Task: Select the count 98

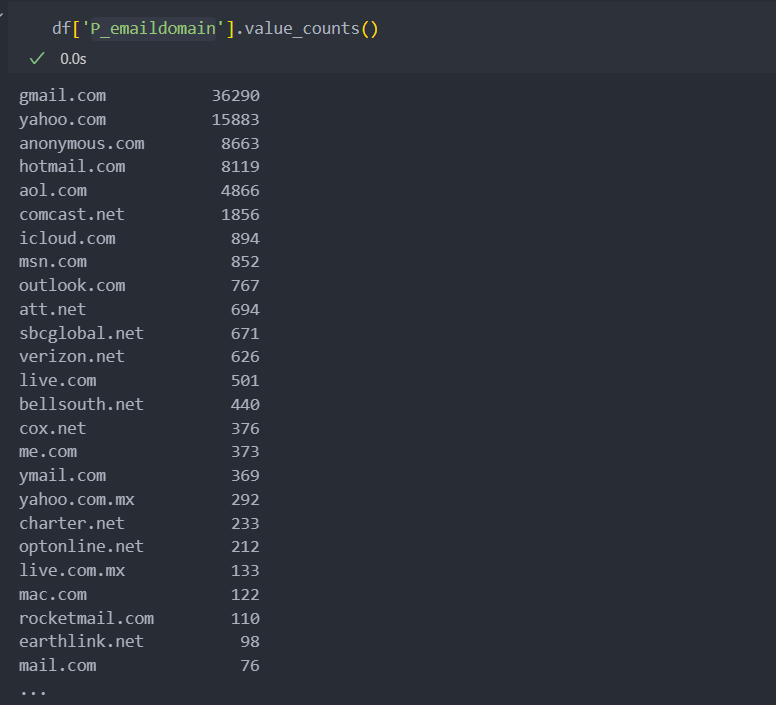Action: coord(250,642)
